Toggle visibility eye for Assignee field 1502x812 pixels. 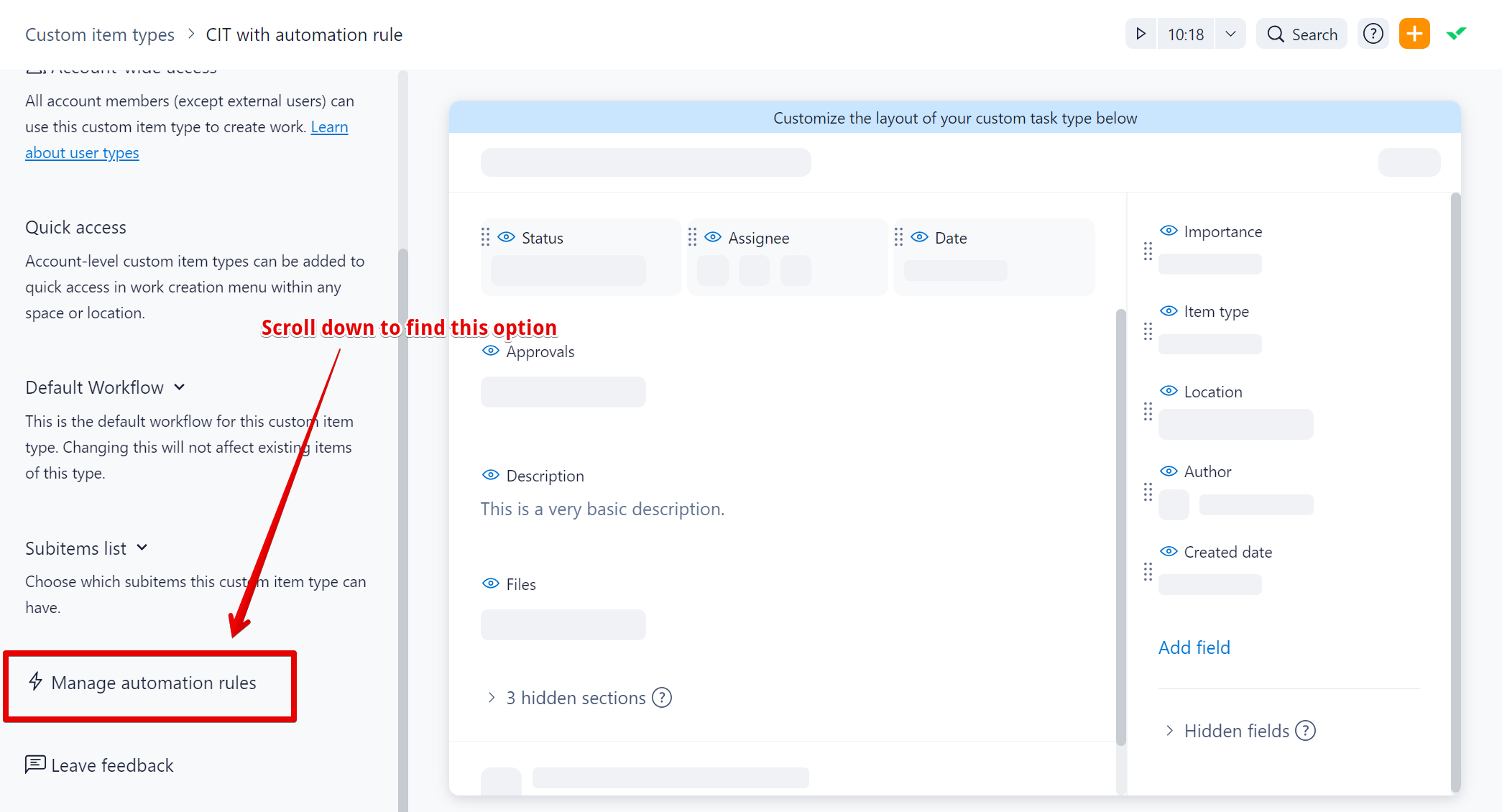pos(713,237)
